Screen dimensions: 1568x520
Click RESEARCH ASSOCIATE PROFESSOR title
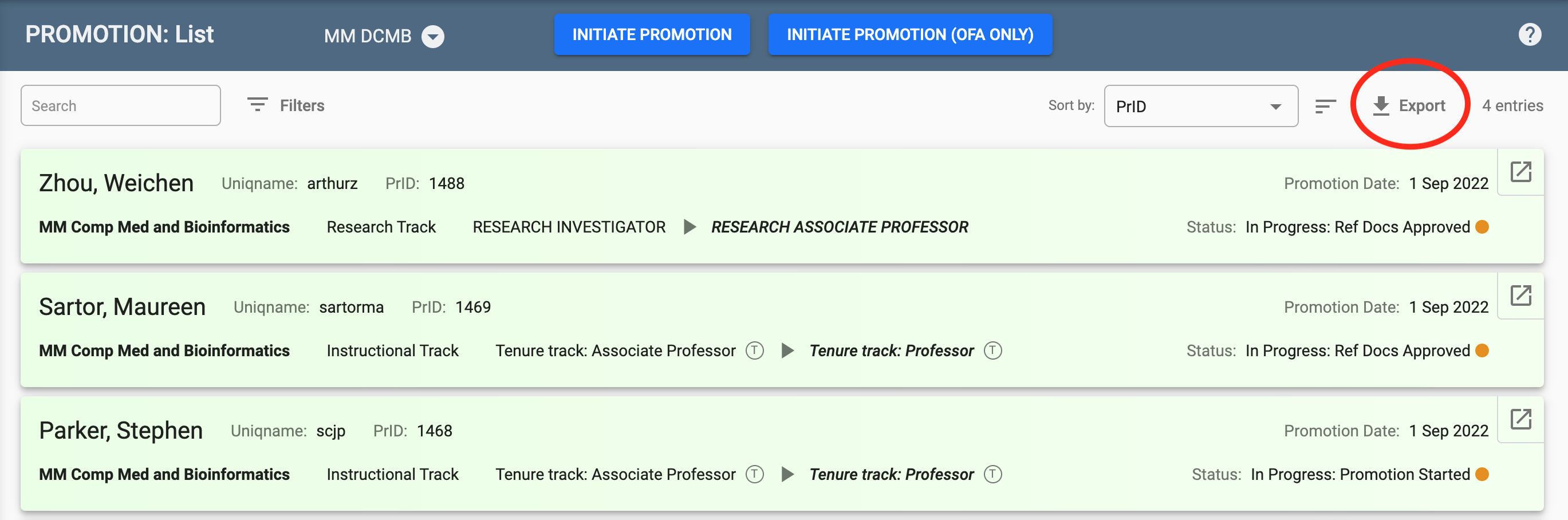[840, 227]
